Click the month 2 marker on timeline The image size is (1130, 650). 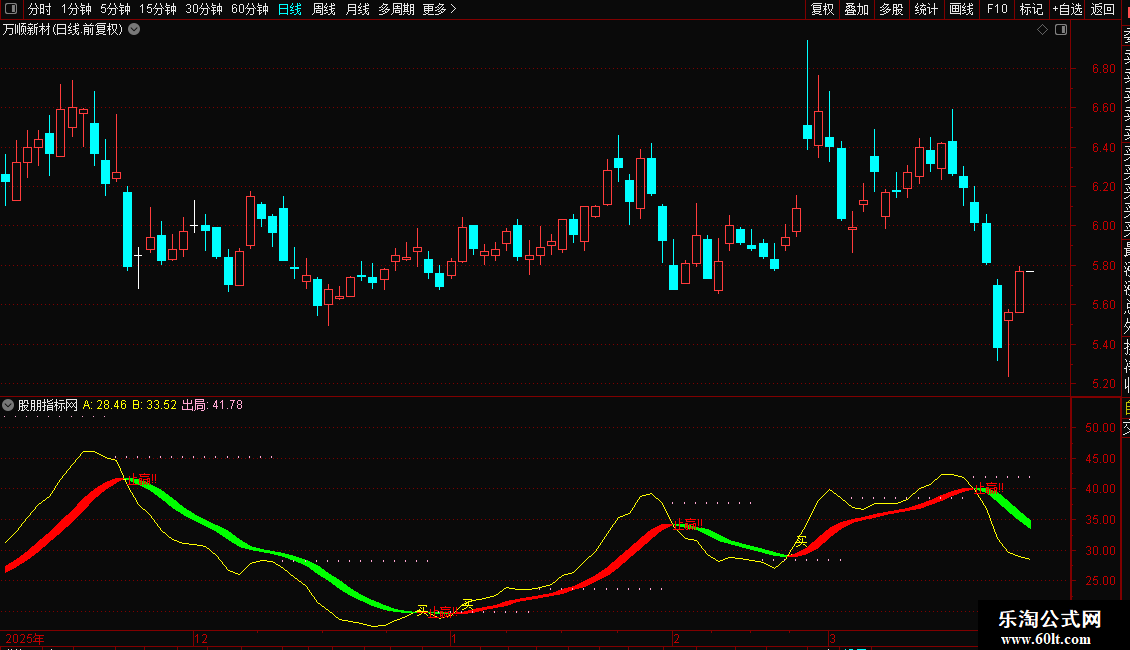pyautogui.click(x=677, y=638)
